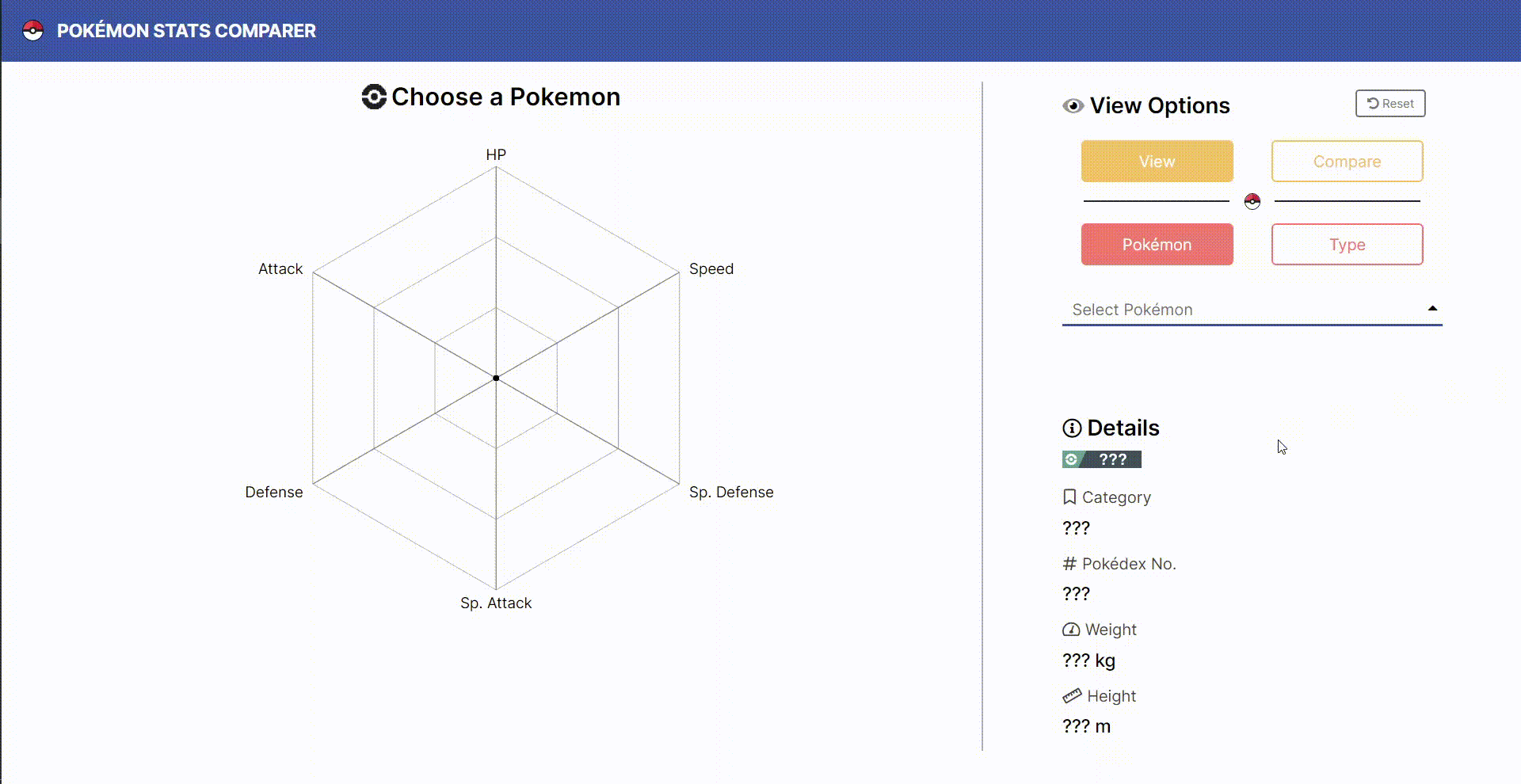Click the bookmark icon next to Category
This screenshot has height=784, width=1521.
[1070, 497]
